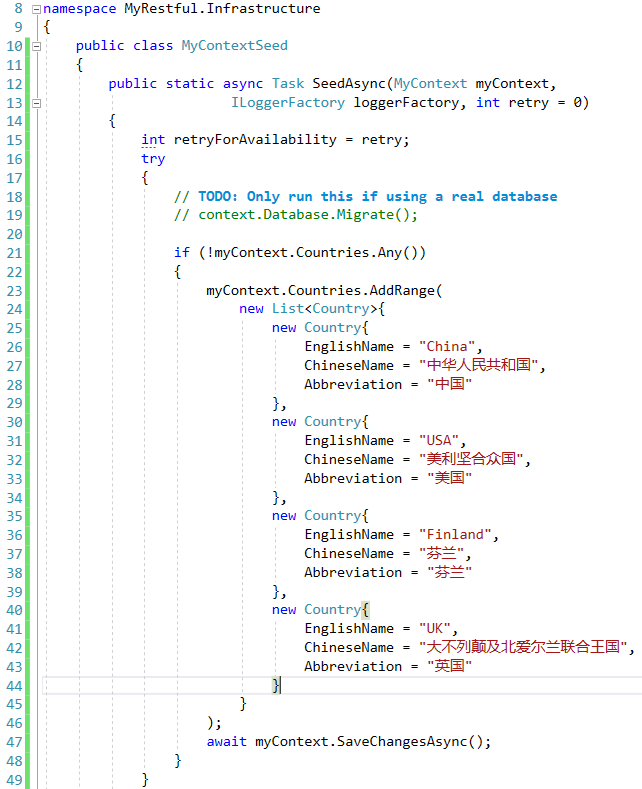Click line number 21 in the gutter

(15, 253)
